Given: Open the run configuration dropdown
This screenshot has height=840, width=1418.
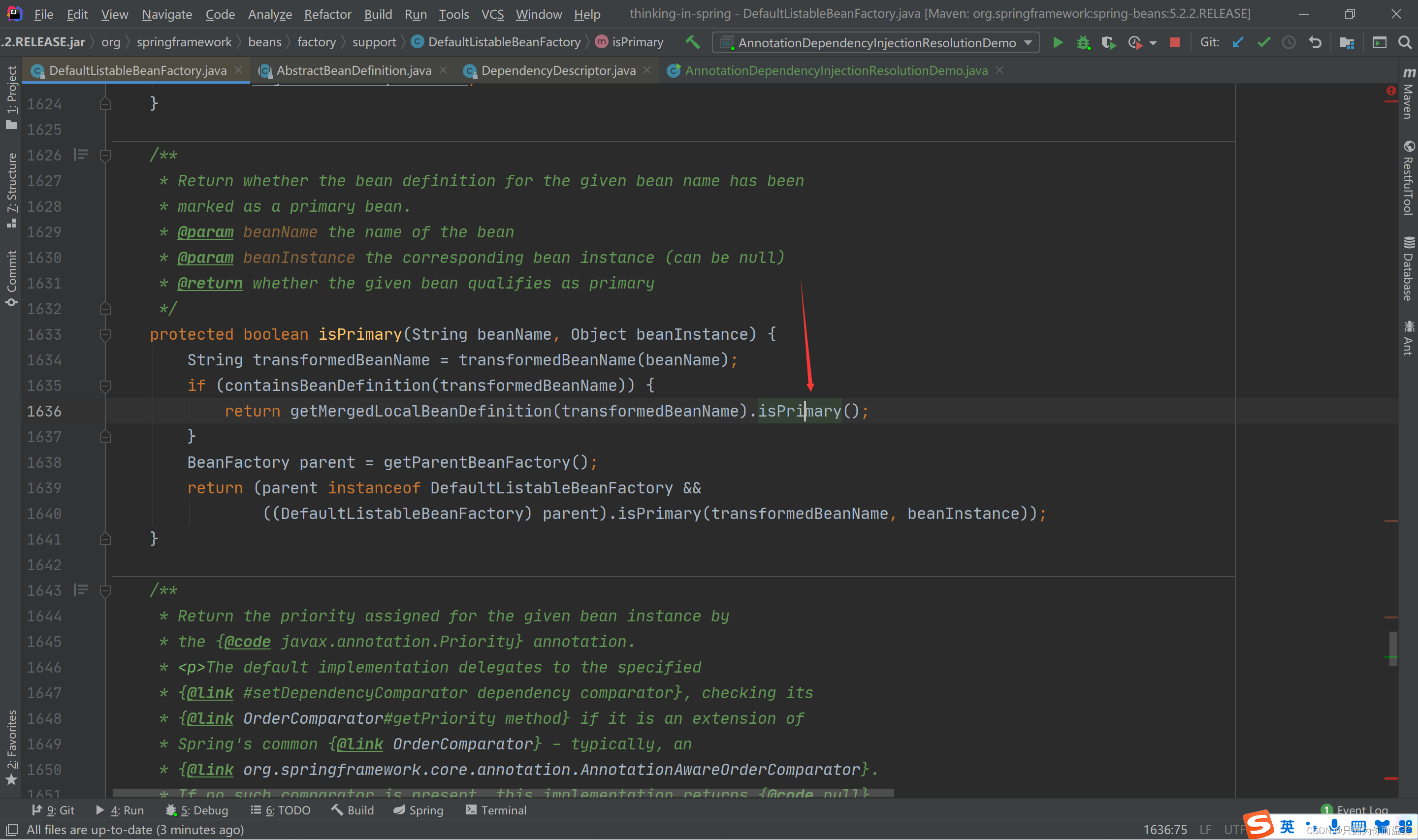Looking at the screenshot, I should click(x=1028, y=42).
